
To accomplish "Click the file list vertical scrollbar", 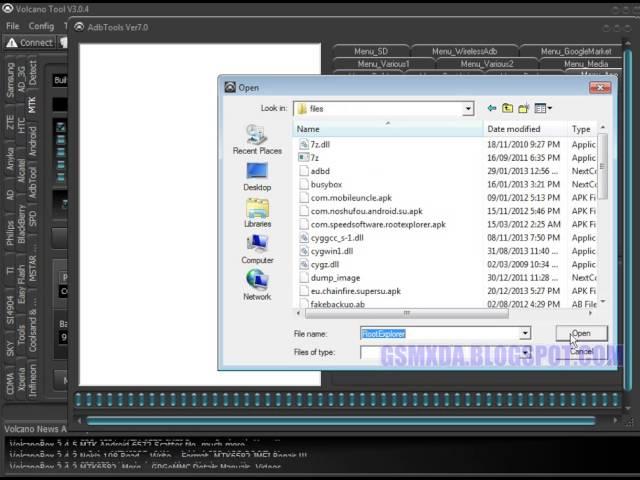I will tap(602, 166).
